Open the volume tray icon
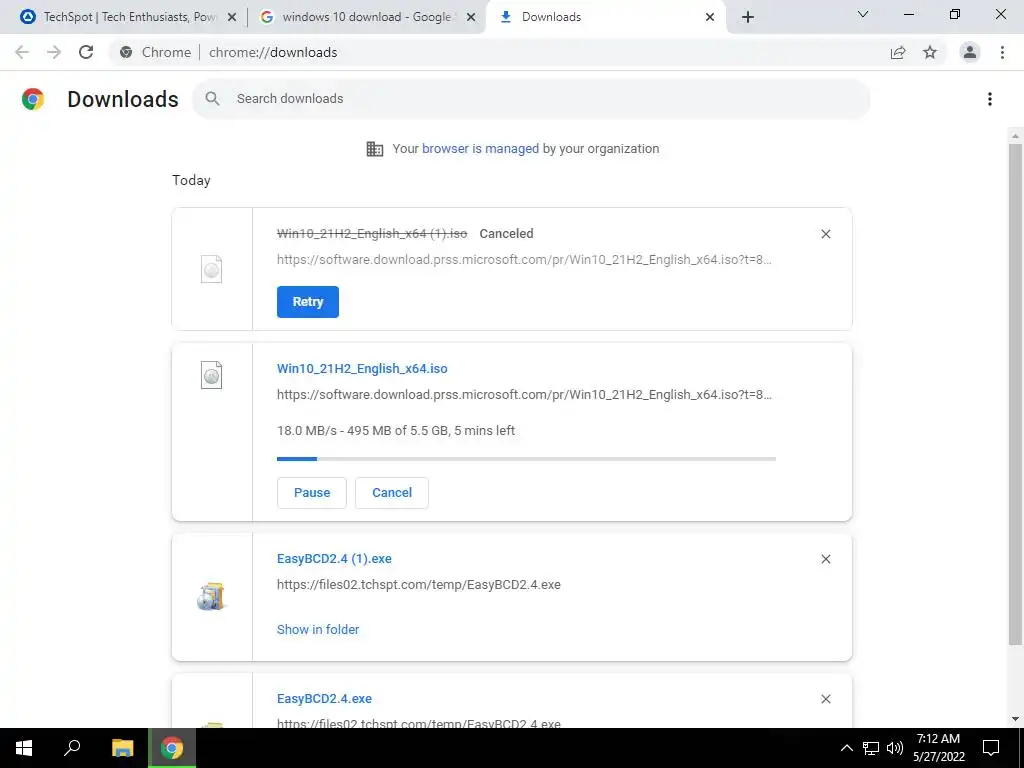The image size is (1024, 768). tap(894, 748)
